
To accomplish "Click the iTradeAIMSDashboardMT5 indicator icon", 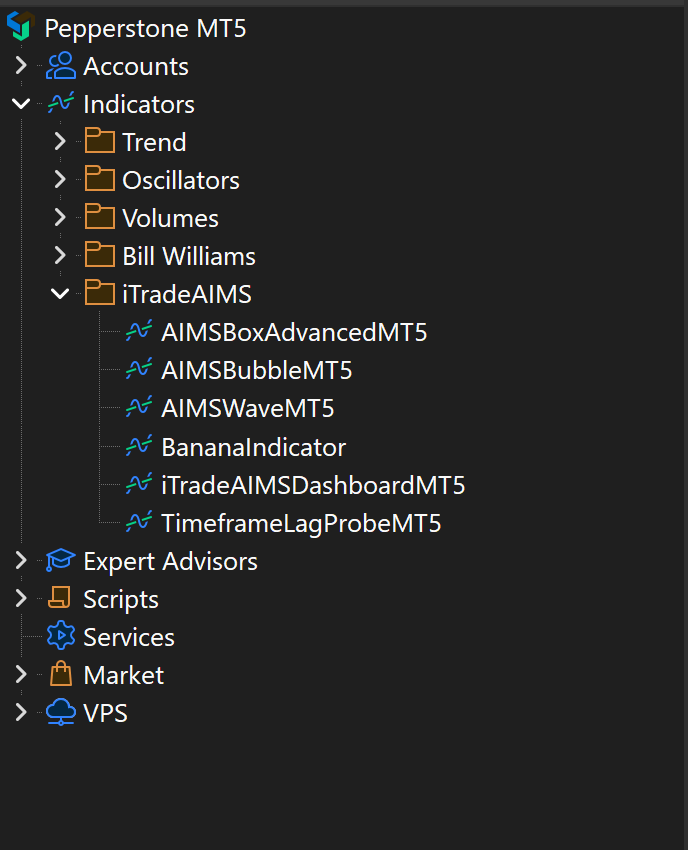I will (x=139, y=484).
